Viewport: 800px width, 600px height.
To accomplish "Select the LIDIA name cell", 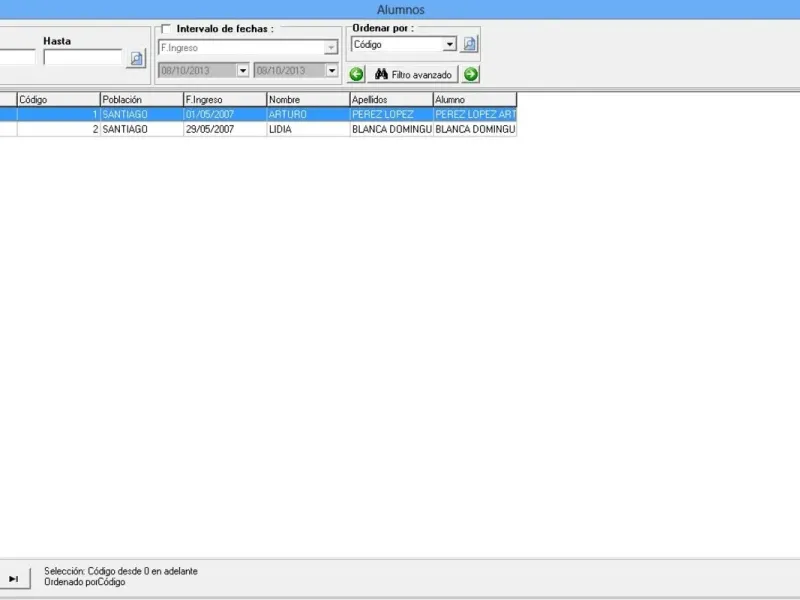I will pyautogui.click(x=308, y=129).
